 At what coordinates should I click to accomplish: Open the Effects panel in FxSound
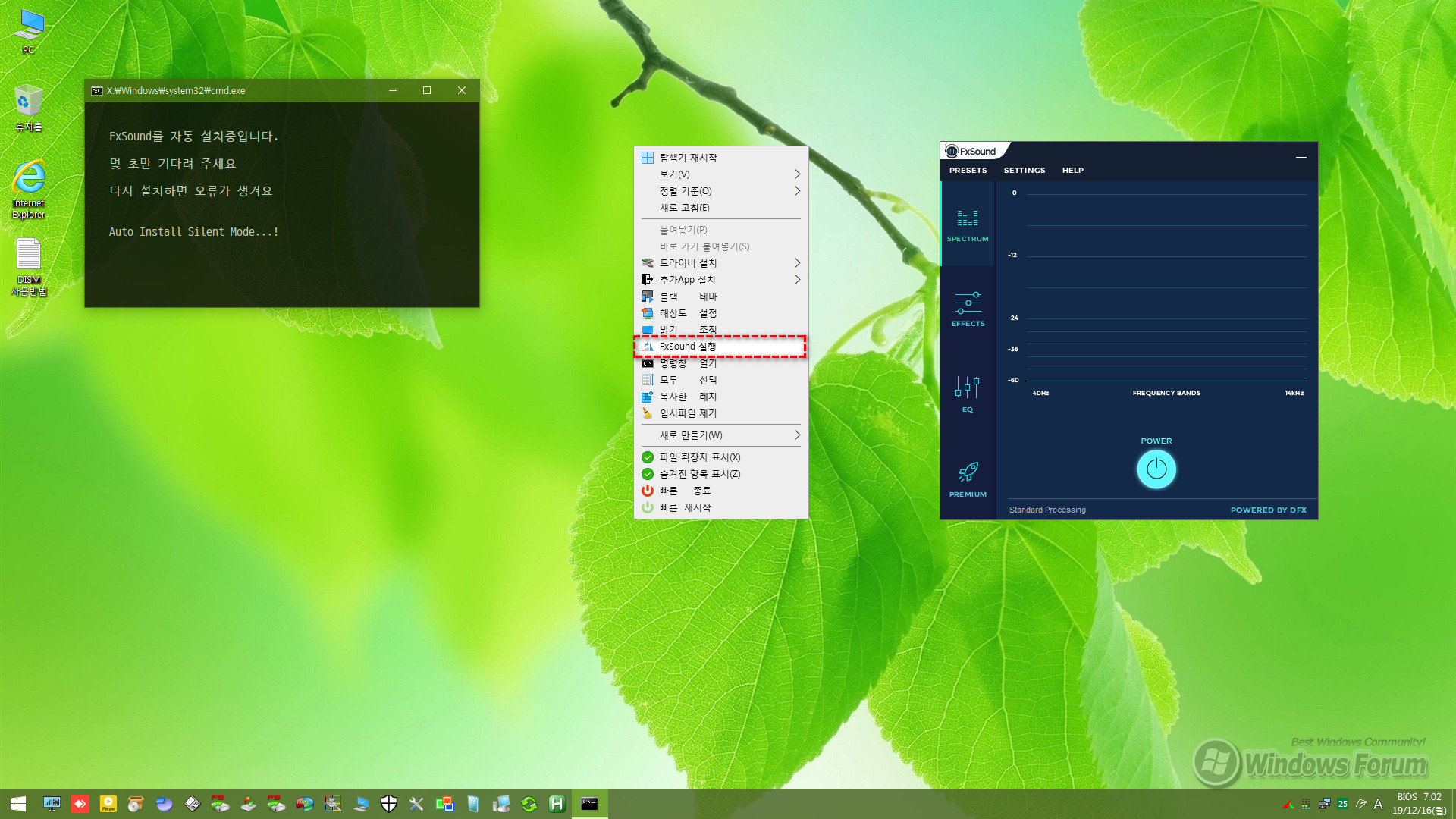(x=968, y=309)
